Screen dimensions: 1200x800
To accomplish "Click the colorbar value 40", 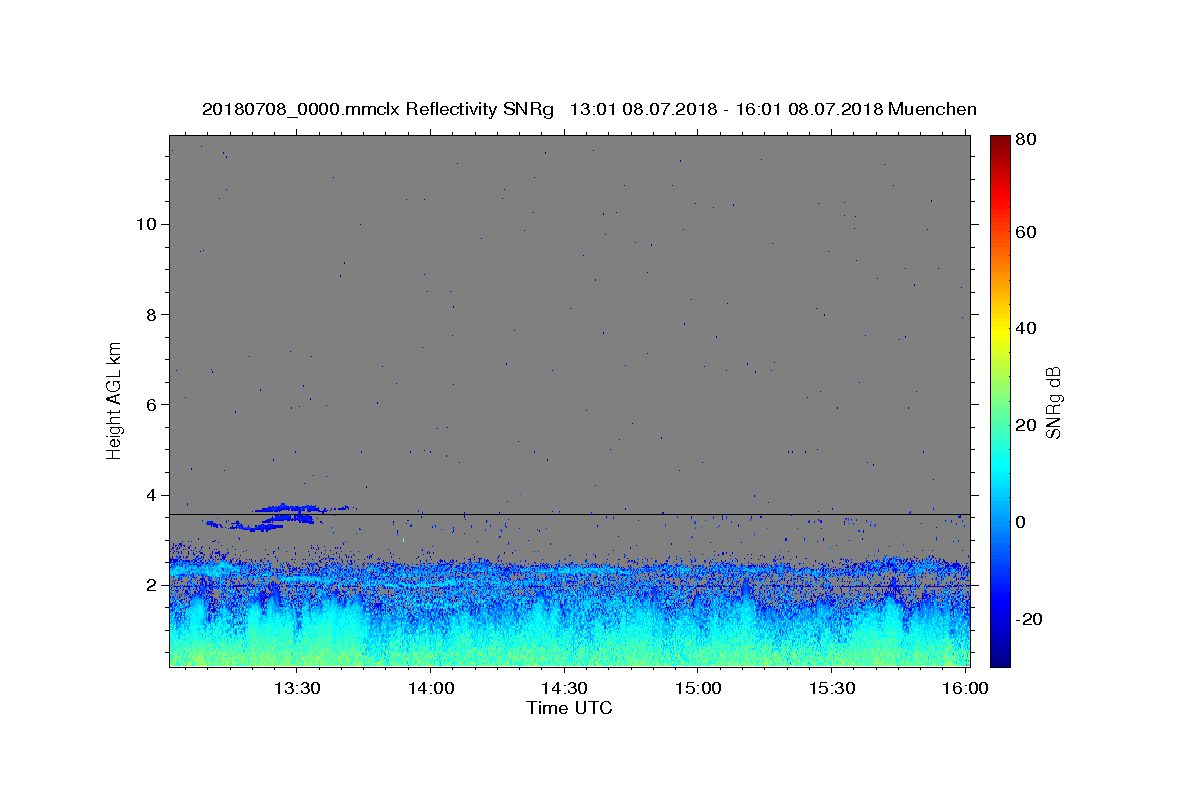I will [1027, 328].
